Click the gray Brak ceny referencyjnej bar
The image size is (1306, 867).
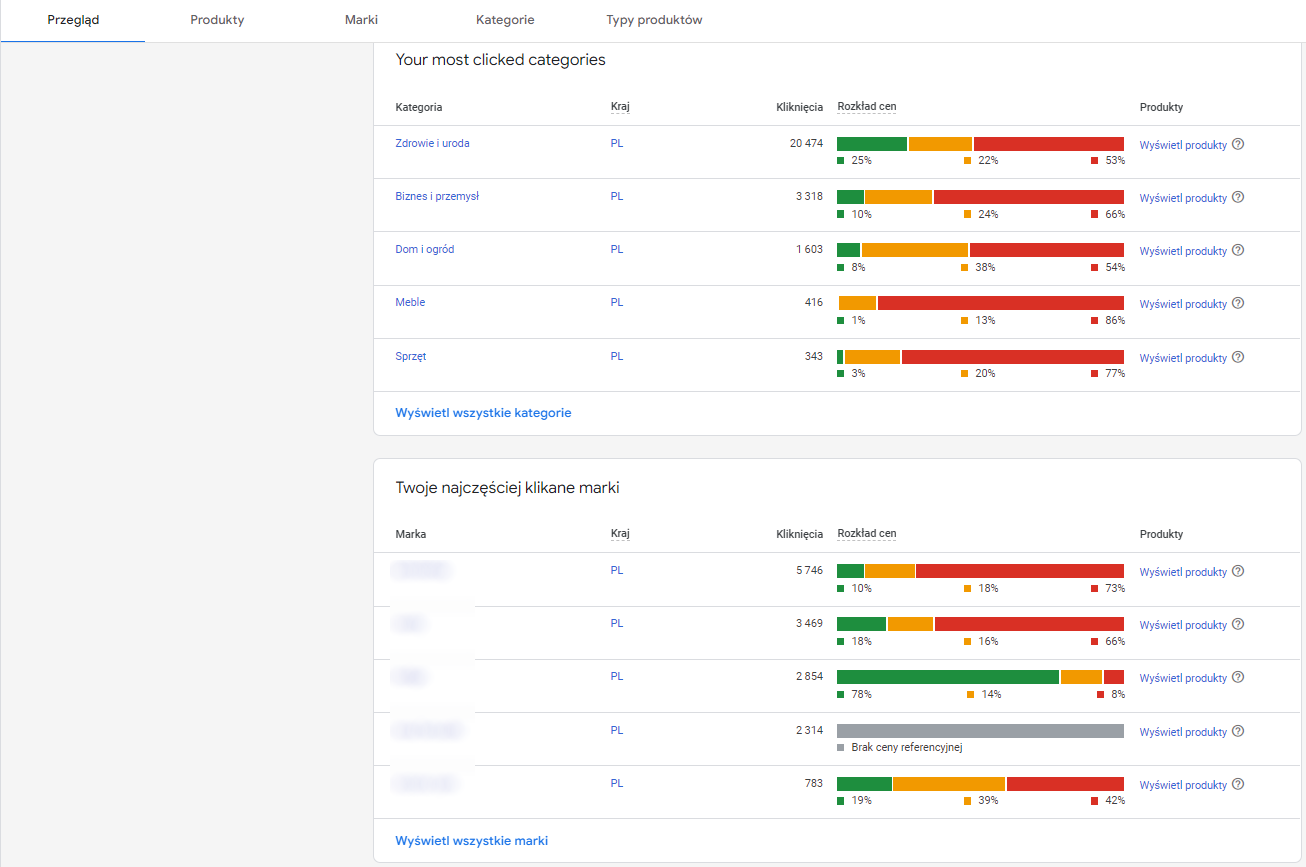pos(980,731)
